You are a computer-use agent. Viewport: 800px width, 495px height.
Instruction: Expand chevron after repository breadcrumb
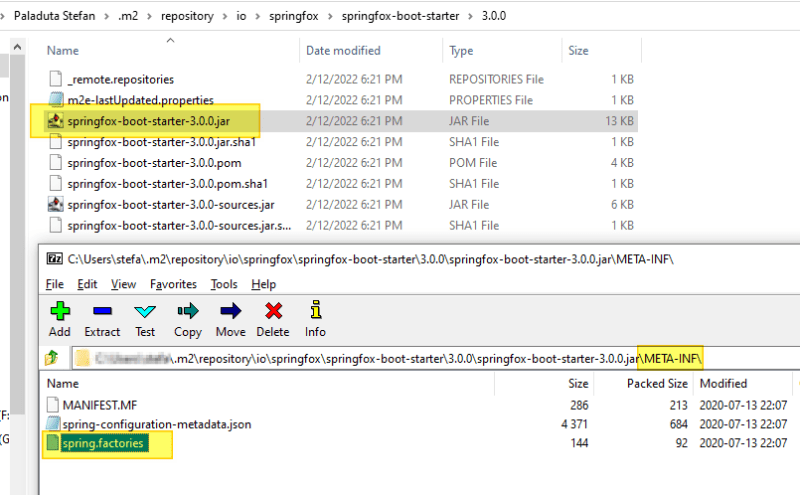click(x=225, y=16)
